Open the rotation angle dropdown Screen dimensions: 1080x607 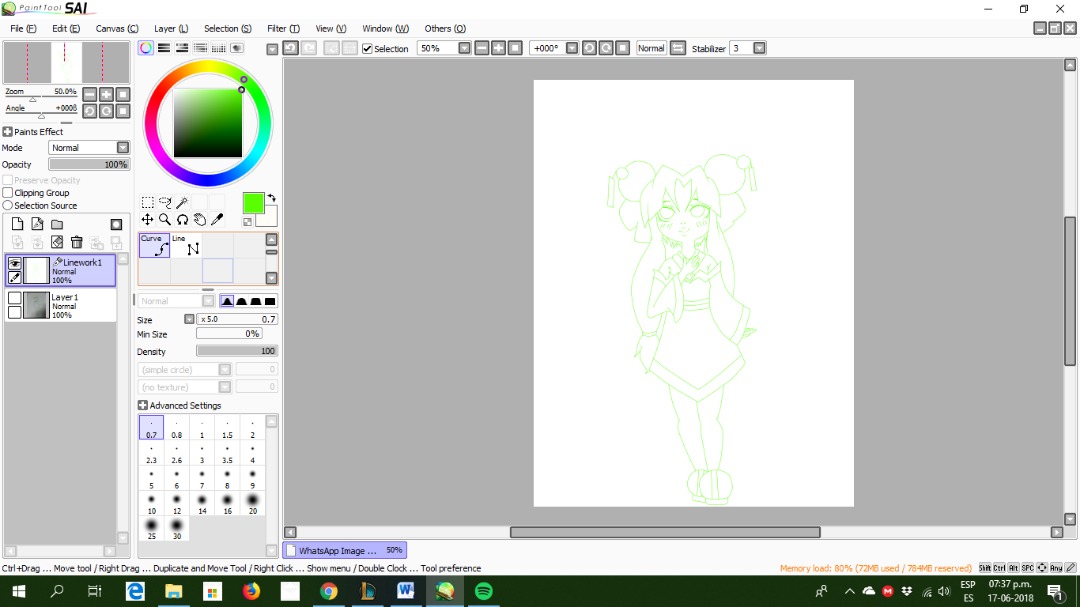point(572,48)
